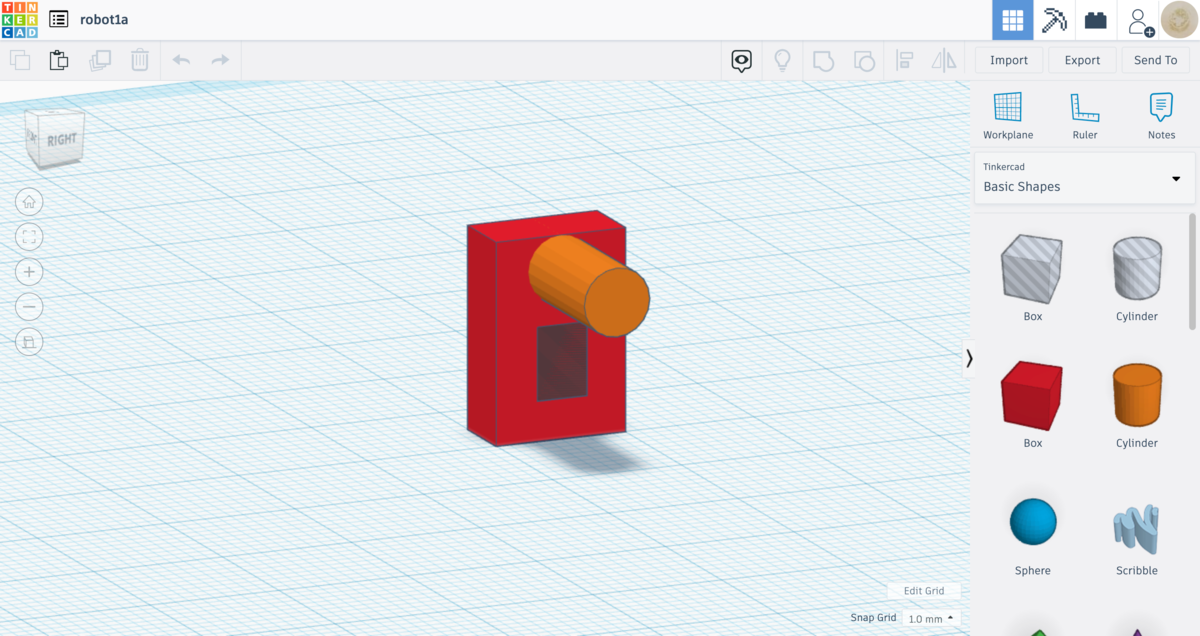This screenshot has width=1200, height=636.
Task: Click the Undo arrow
Action: (x=181, y=60)
